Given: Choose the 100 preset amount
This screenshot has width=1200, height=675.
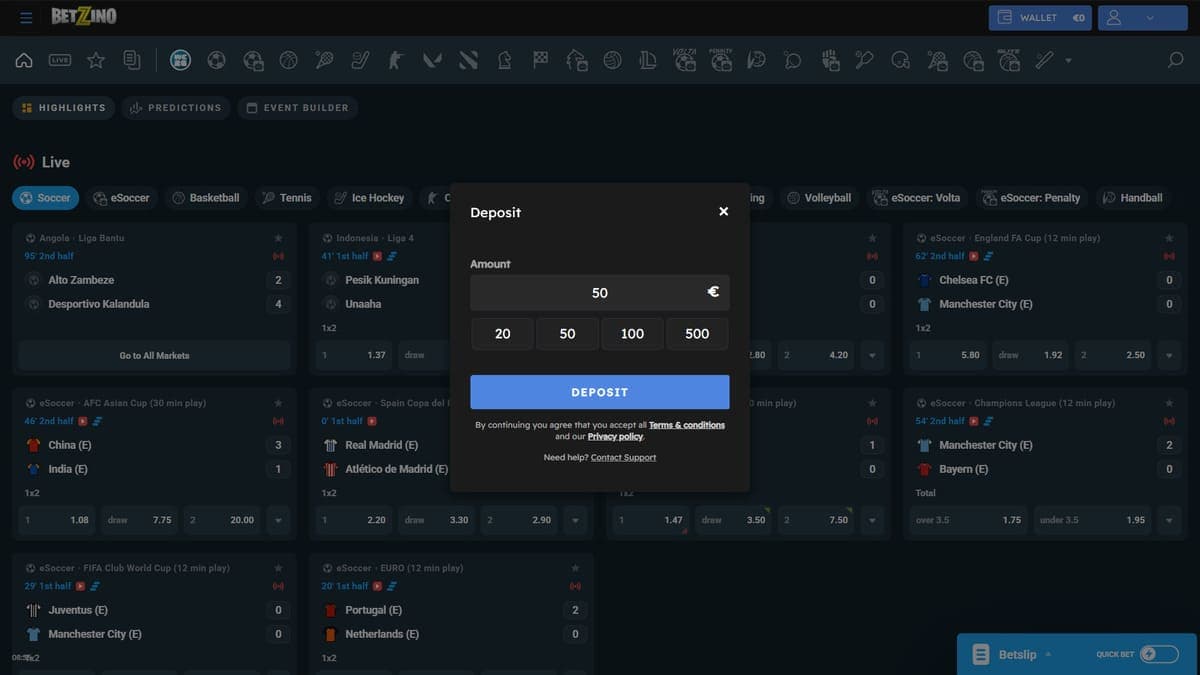Looking at the screenshot, I should click(632, 334).
